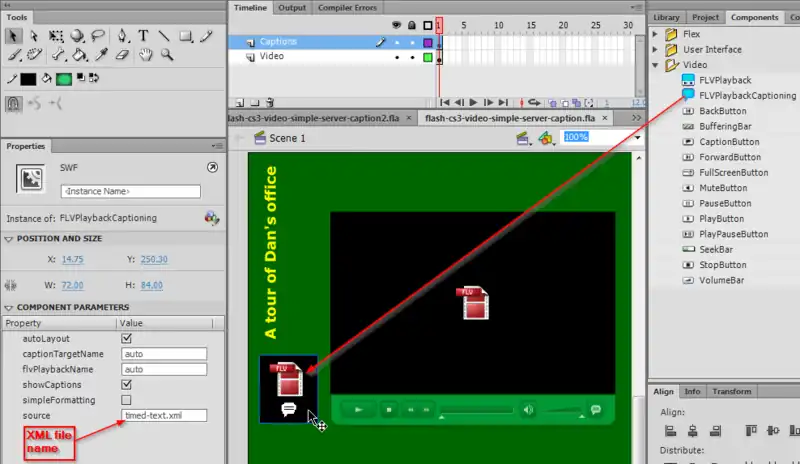The image size is (800, 464).
Task: Expand the Flex components folder
Action: (x=657, y=34)
